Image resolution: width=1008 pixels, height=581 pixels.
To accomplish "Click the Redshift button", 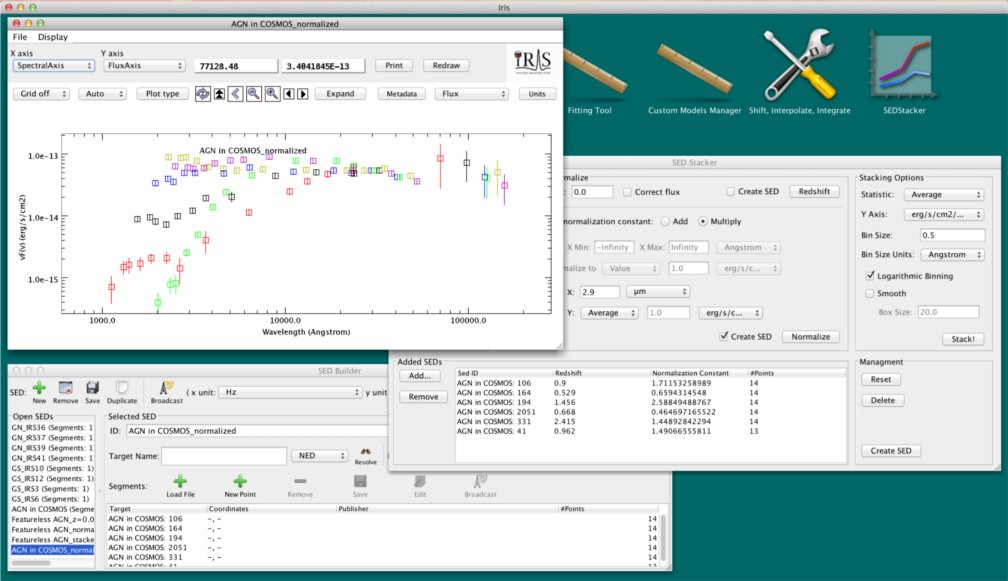I will pos(814,192).
